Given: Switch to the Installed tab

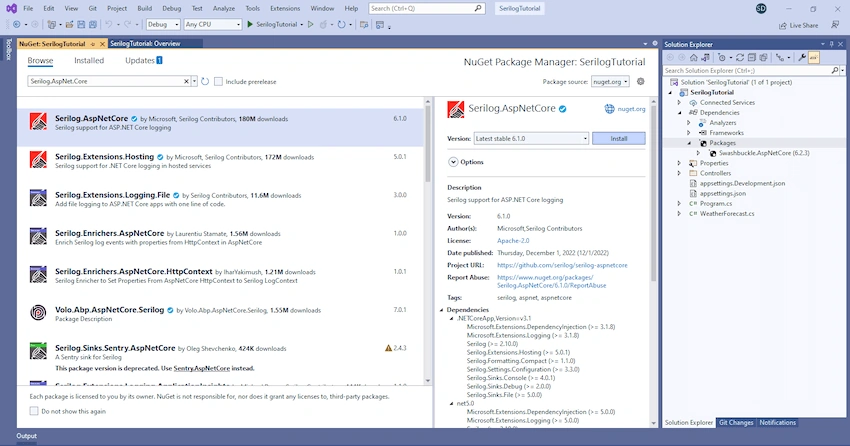Looking at the screenshot, I should [x=89, y=61].
